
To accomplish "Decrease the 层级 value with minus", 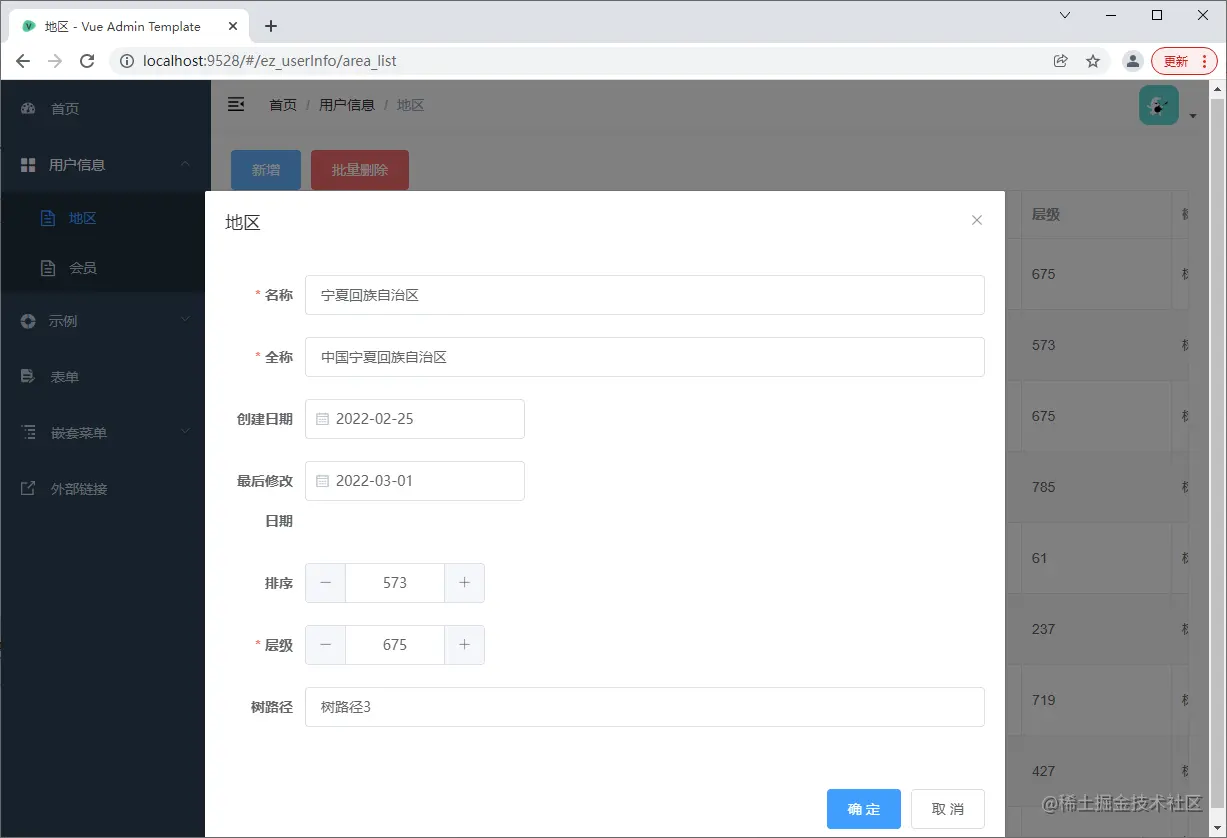I will click(x=325, y=645).
